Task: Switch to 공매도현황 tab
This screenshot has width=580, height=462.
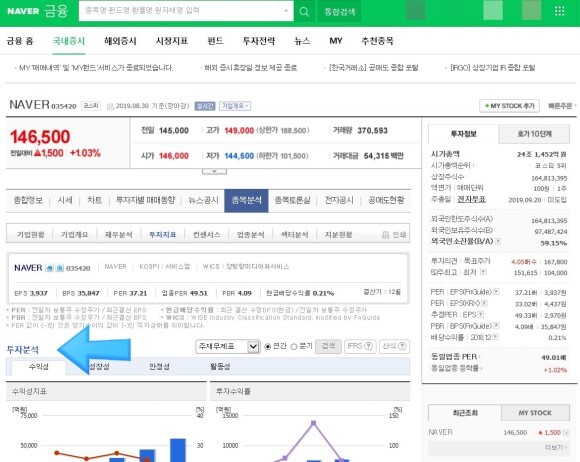Action: 386,200
